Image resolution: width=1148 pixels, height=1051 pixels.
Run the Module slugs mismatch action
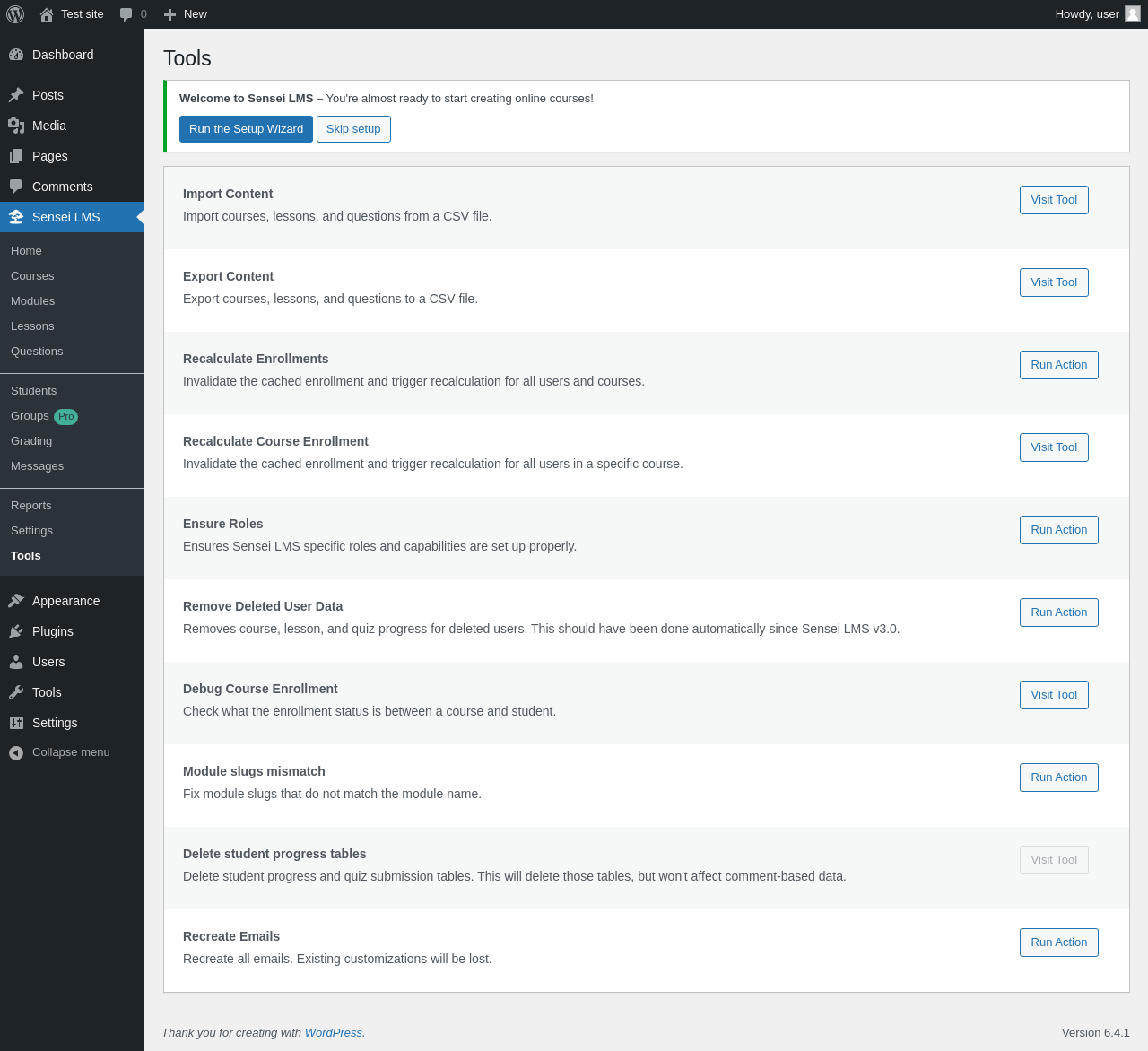click(1058, 777)
